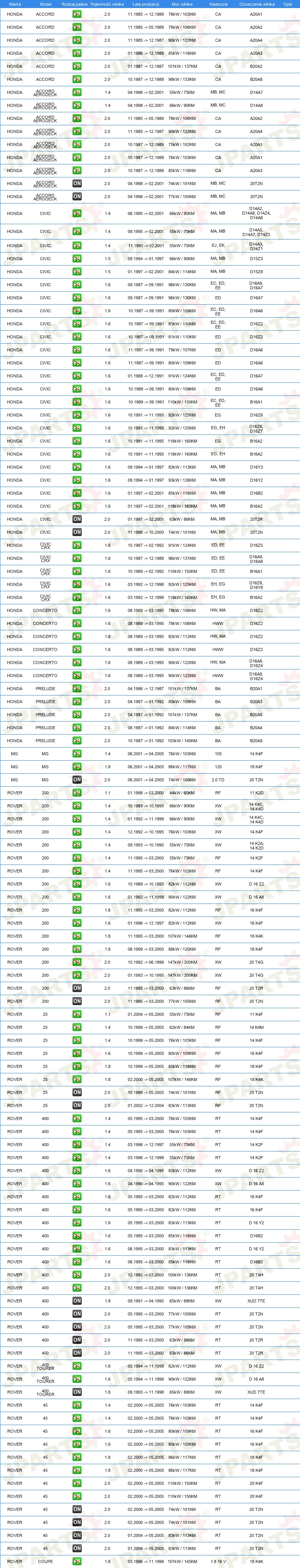Image resolution: width=300 pixels, height=1568 pixels.
Task: Click ON diesel icon in Accord Aerodeck 77kW row
Action: 77,197
